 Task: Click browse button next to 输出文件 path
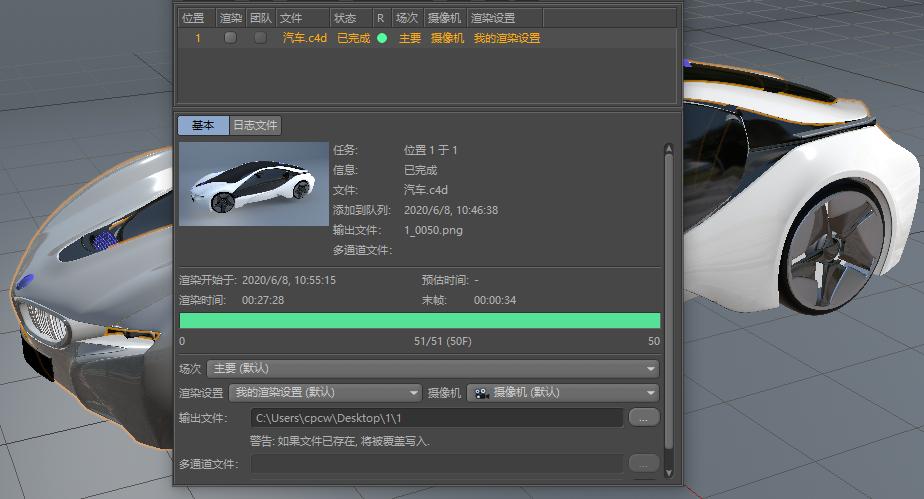645,417
